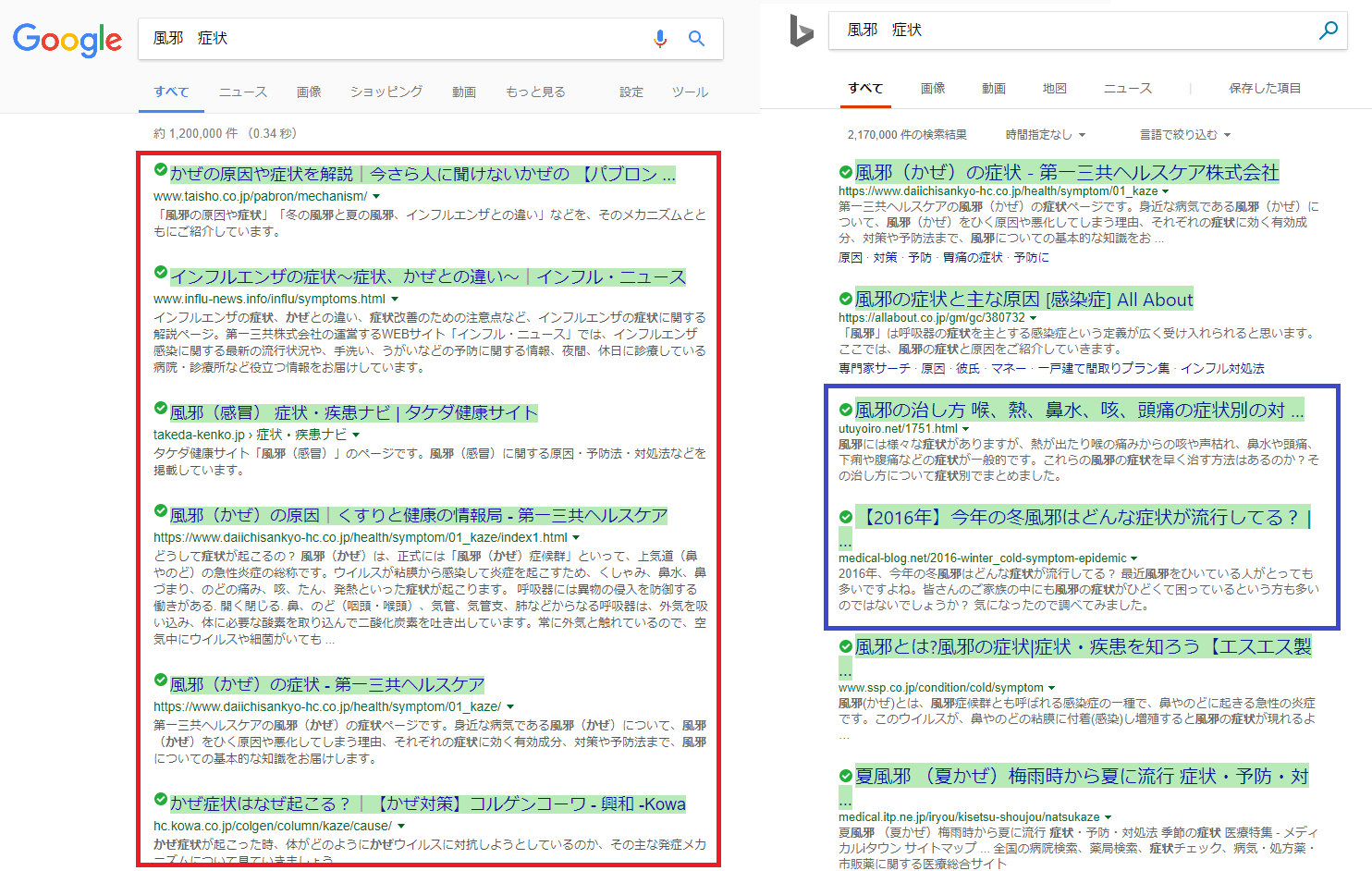The image size is (1372, 871).
Task: Open dropdown arrow after influ-news.info URL
Action: pyautogui.click(x=395, y=300)
